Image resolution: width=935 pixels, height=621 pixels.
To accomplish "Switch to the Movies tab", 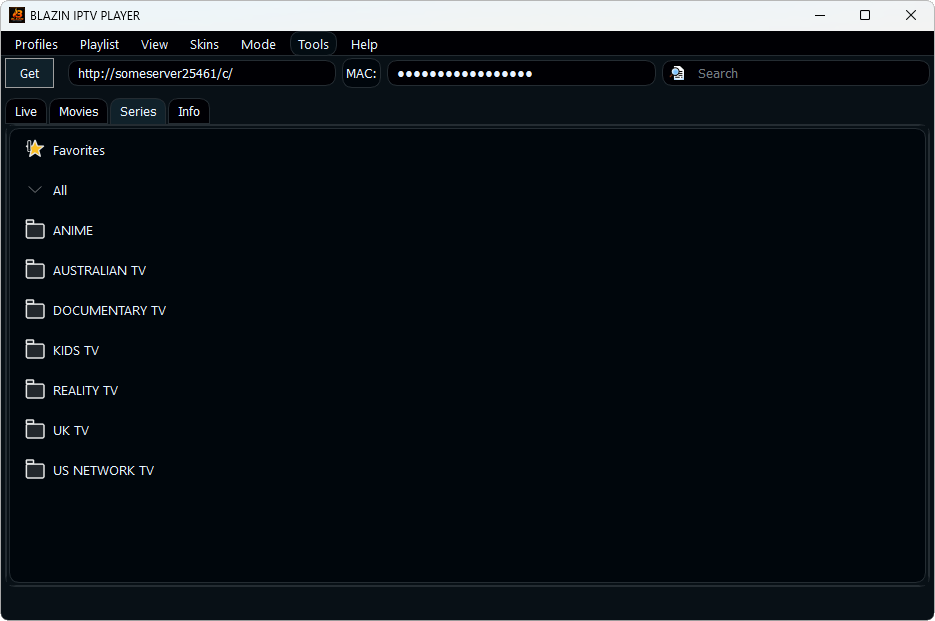I will 79,112.
